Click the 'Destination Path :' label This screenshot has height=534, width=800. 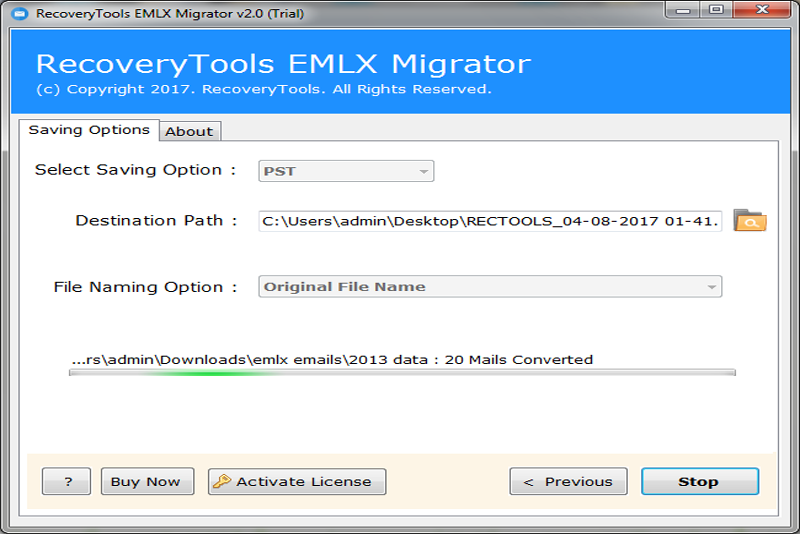156,220
